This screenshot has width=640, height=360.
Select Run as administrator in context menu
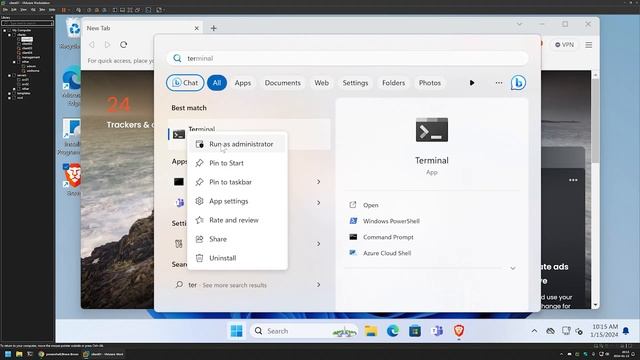(237, 144)
